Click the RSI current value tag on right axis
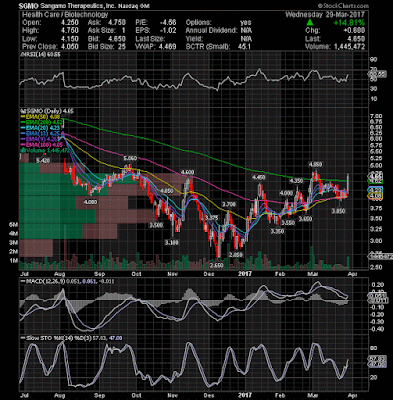The image size is (393, 400). click(x=377, y=74)
